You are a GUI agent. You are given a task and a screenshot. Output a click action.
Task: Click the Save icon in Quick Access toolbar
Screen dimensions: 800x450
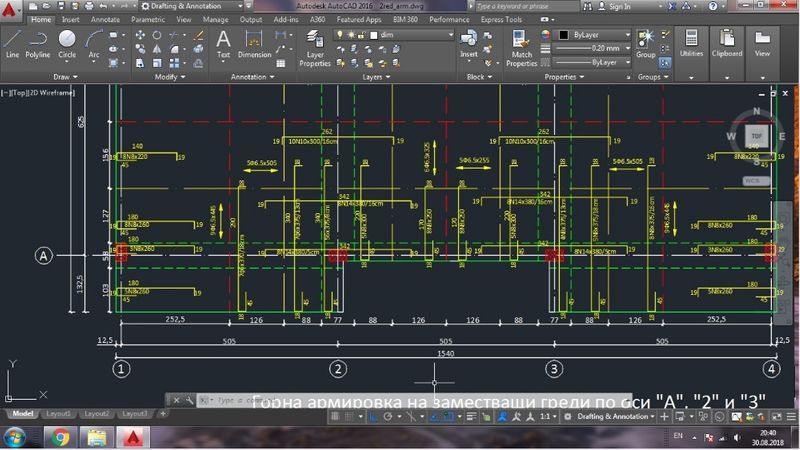61,6
